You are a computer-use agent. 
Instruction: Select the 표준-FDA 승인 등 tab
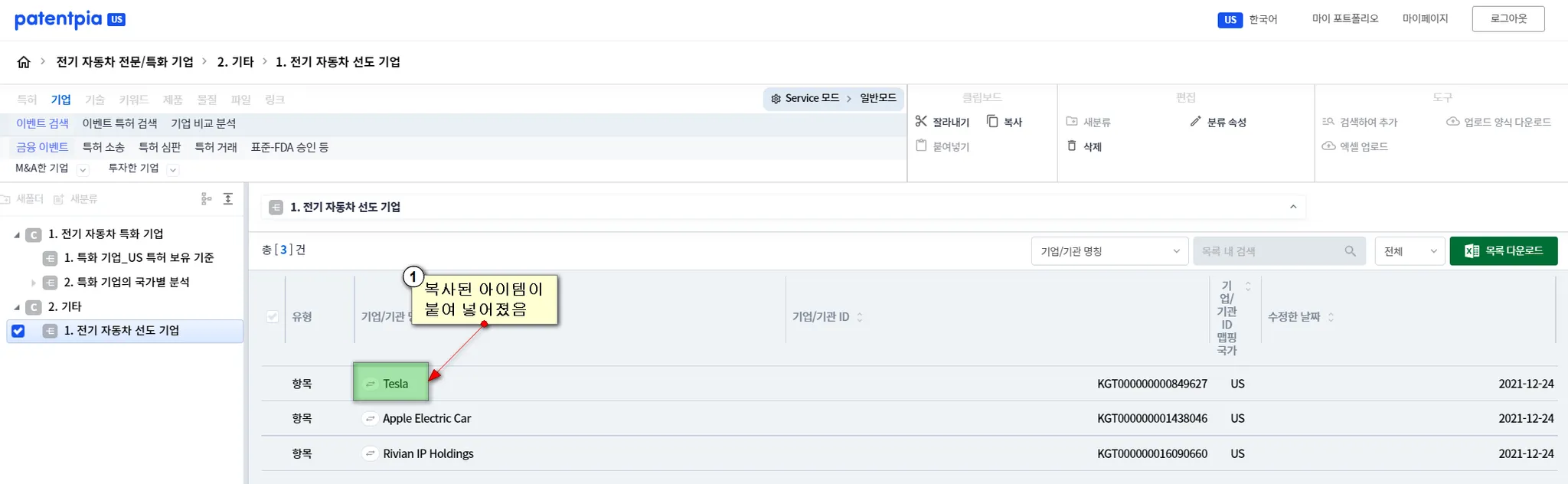click(290, 147)
